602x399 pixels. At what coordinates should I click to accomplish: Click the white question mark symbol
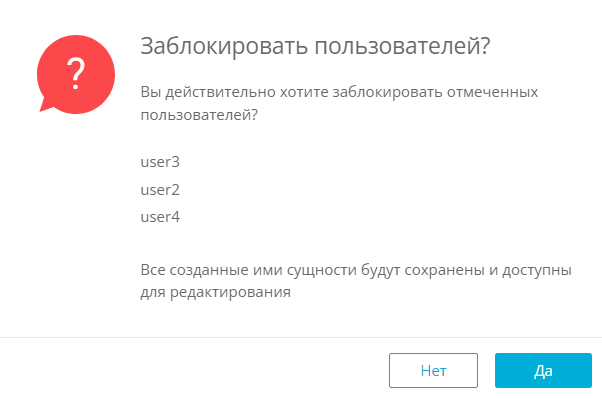click(76, 73)
